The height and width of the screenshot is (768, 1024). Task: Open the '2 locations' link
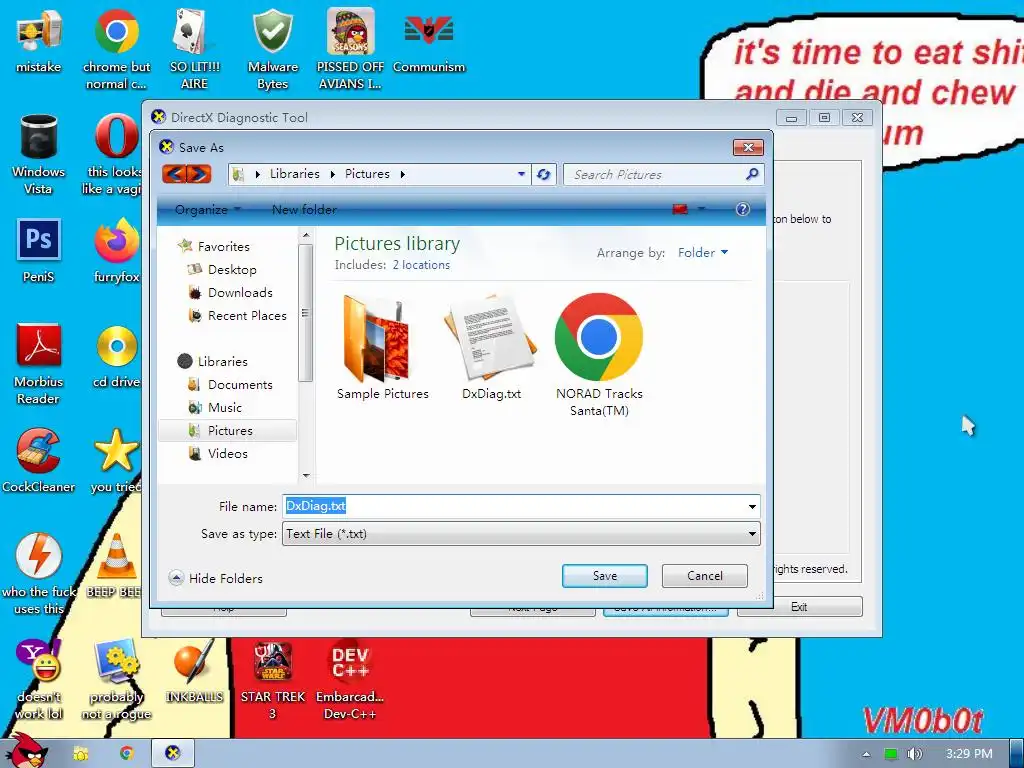[x=421, y=264]
